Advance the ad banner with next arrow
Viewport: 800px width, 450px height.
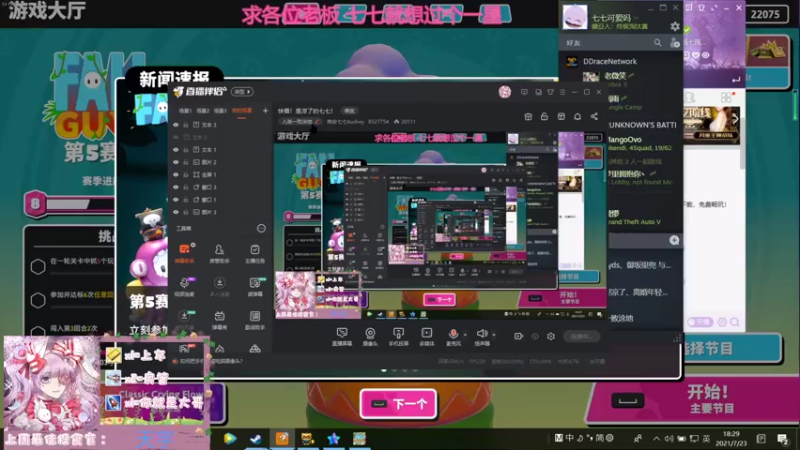735,119
